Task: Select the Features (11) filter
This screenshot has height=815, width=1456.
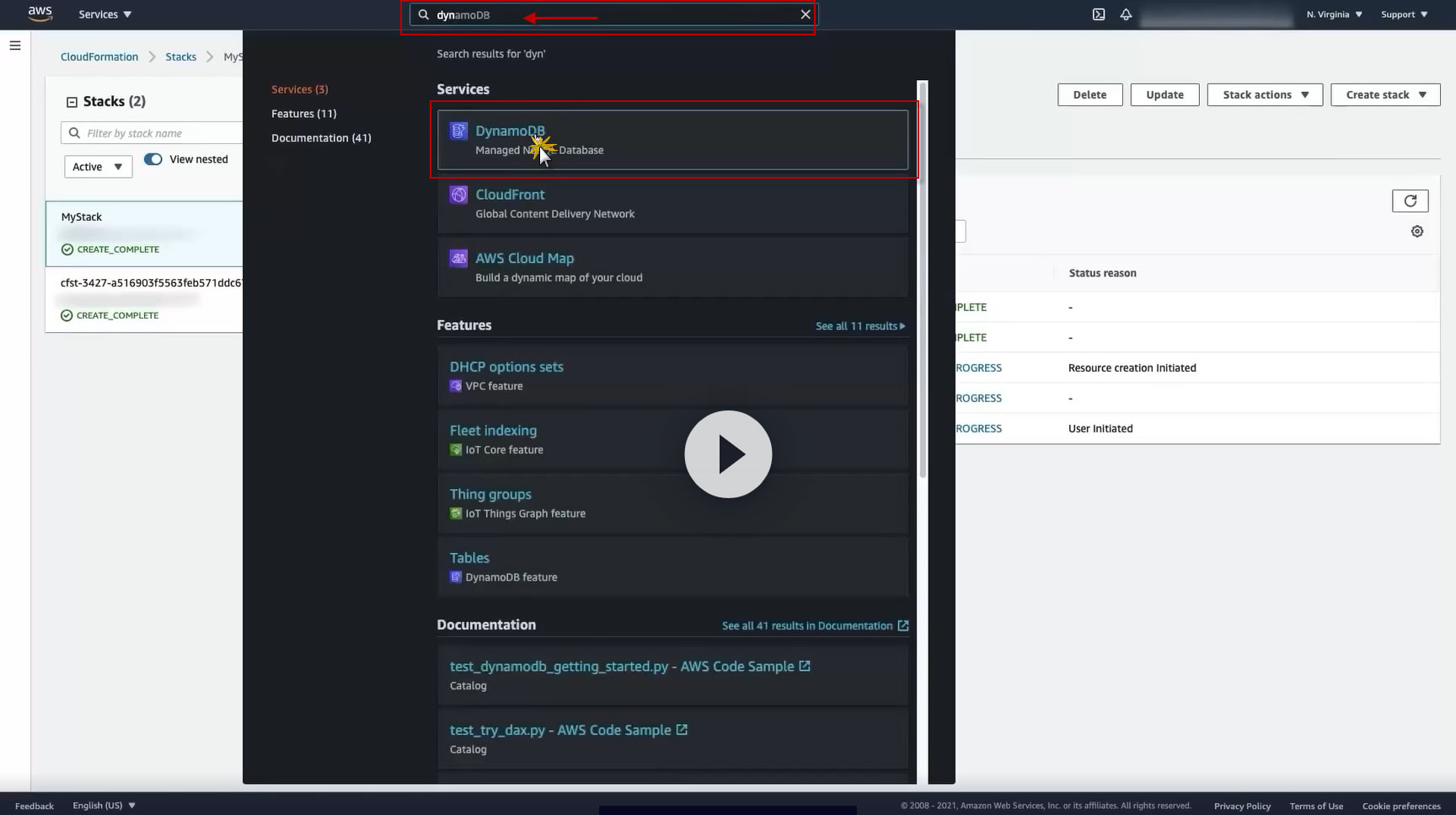Action: point(304,114)
